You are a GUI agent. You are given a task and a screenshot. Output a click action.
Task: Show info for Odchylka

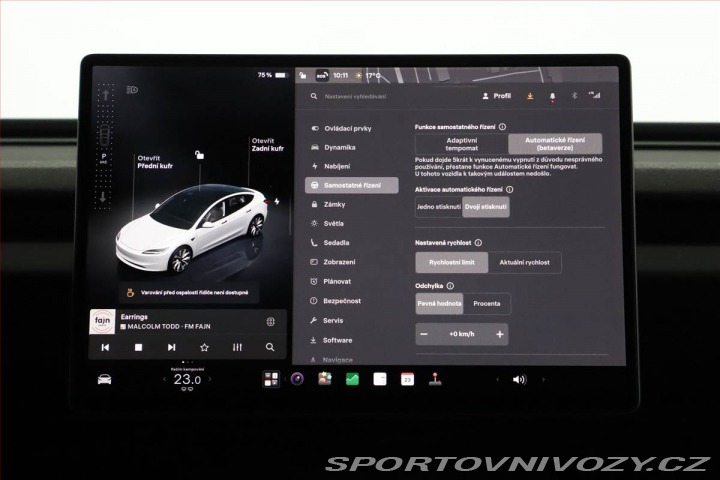point(450,286)
